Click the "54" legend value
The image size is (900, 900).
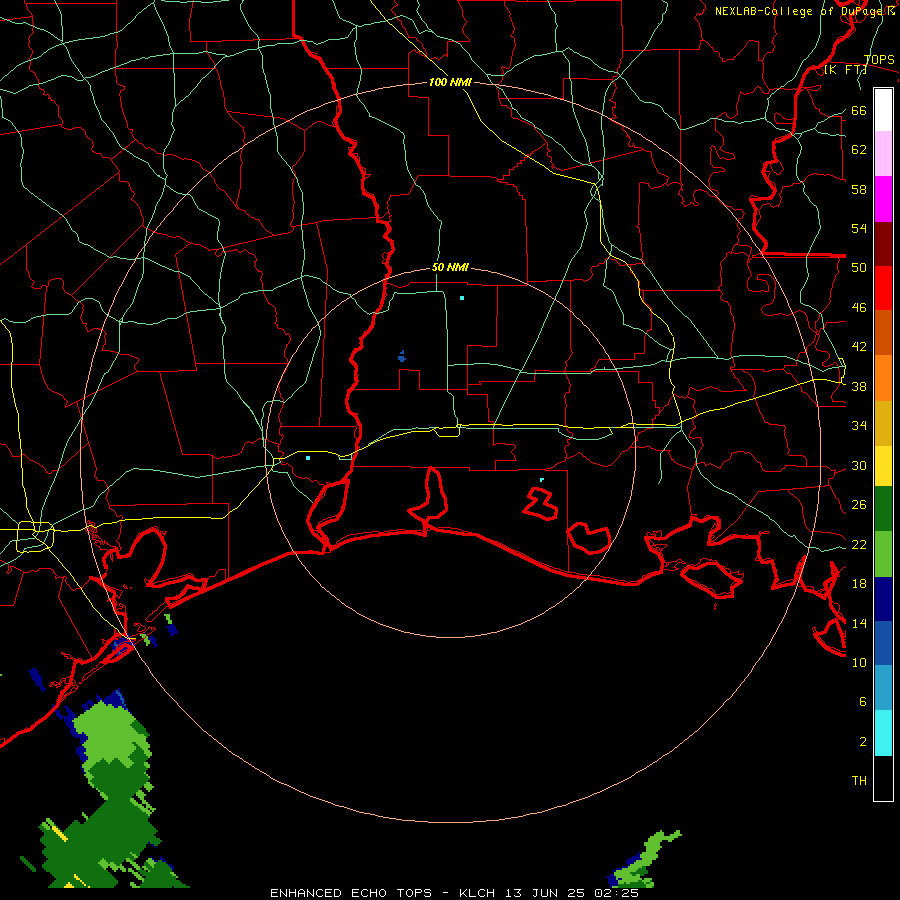coord(859,228)
